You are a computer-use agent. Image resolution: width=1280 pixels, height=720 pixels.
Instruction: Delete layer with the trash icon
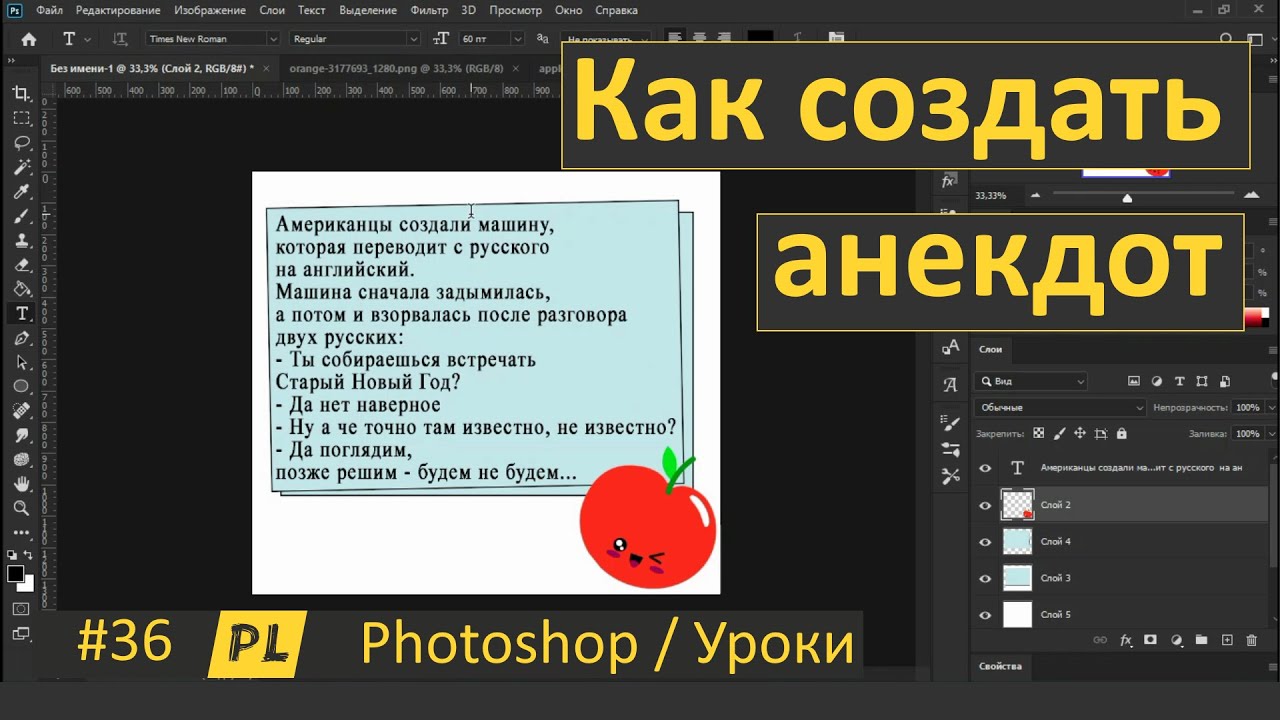point(1251,640)
